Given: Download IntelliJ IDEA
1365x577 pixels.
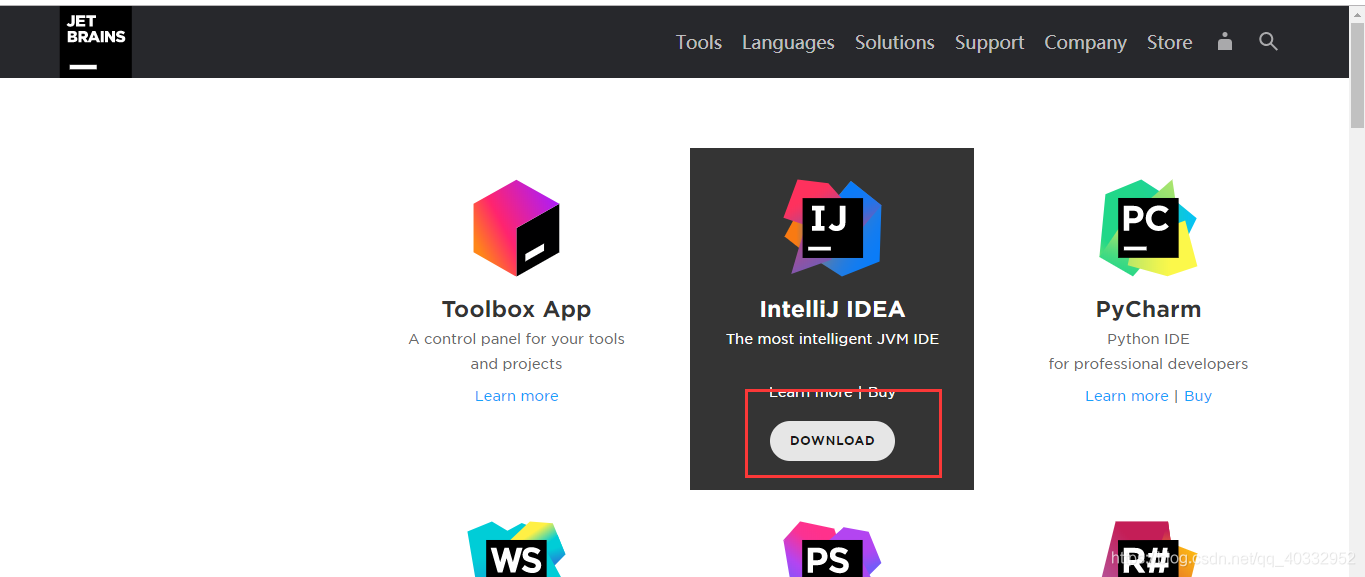Looking at the screenshot, I should (x=832, y=441).
